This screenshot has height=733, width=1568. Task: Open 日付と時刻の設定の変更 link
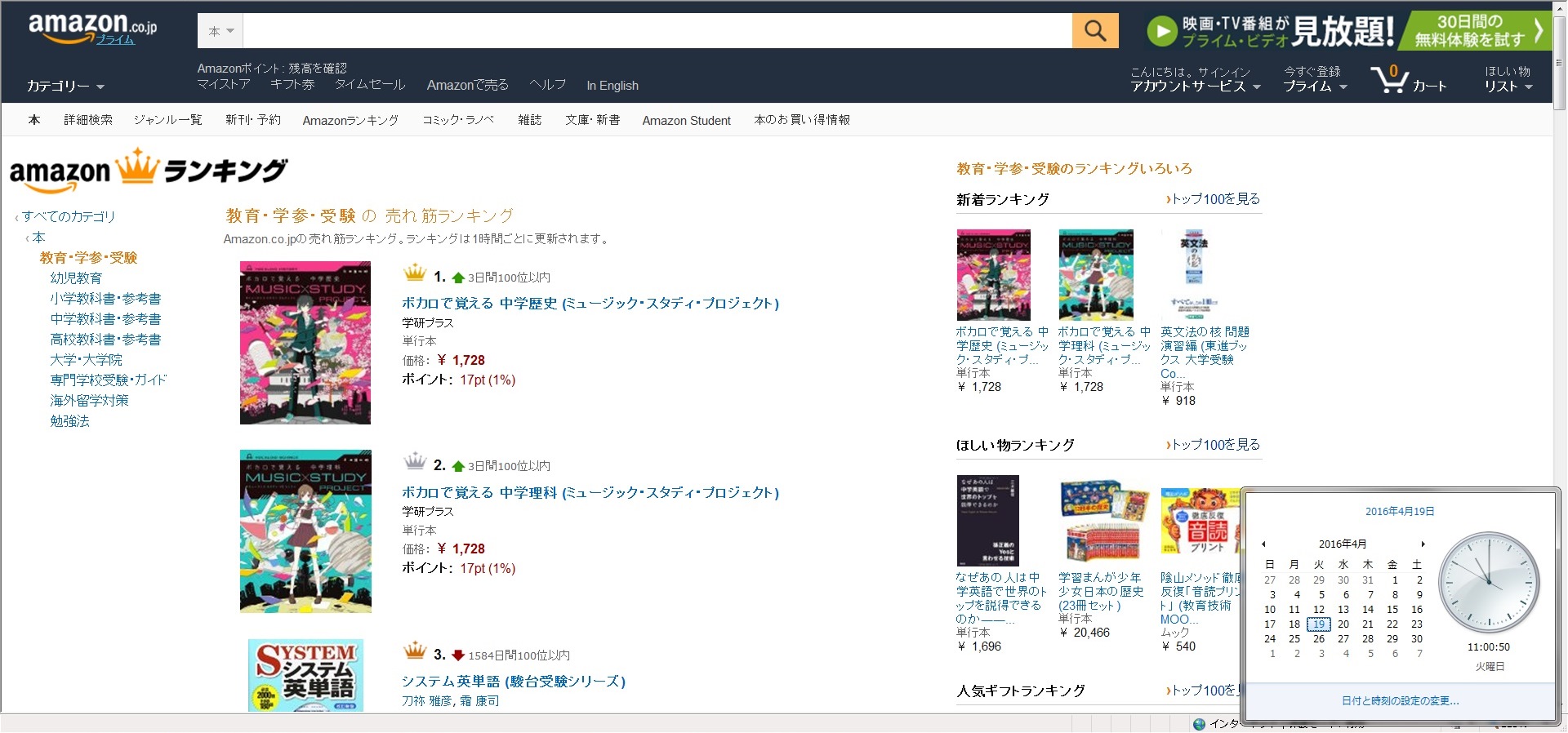[1400, 700]
